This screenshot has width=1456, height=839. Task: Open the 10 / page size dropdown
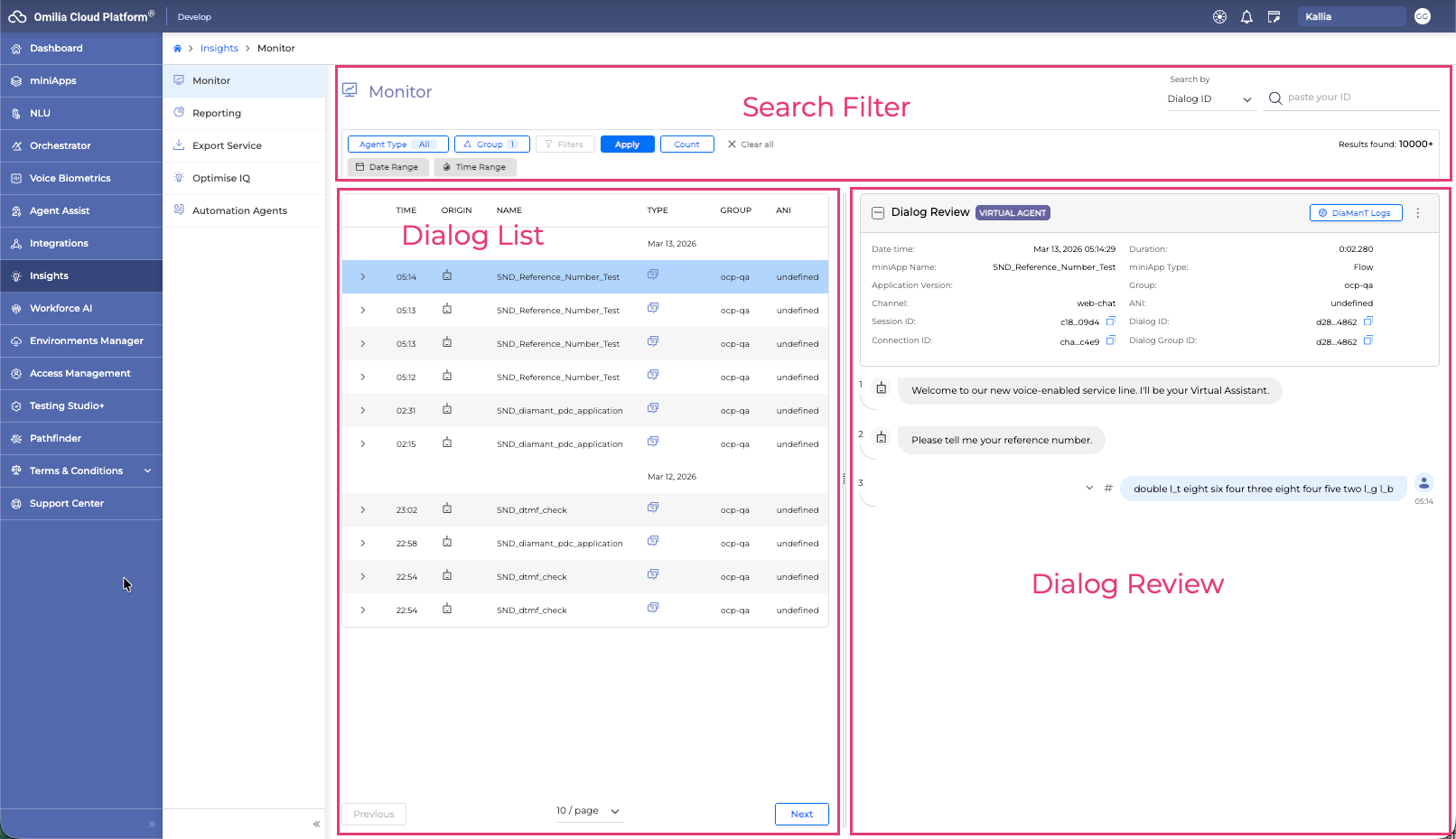coord(588,811)
